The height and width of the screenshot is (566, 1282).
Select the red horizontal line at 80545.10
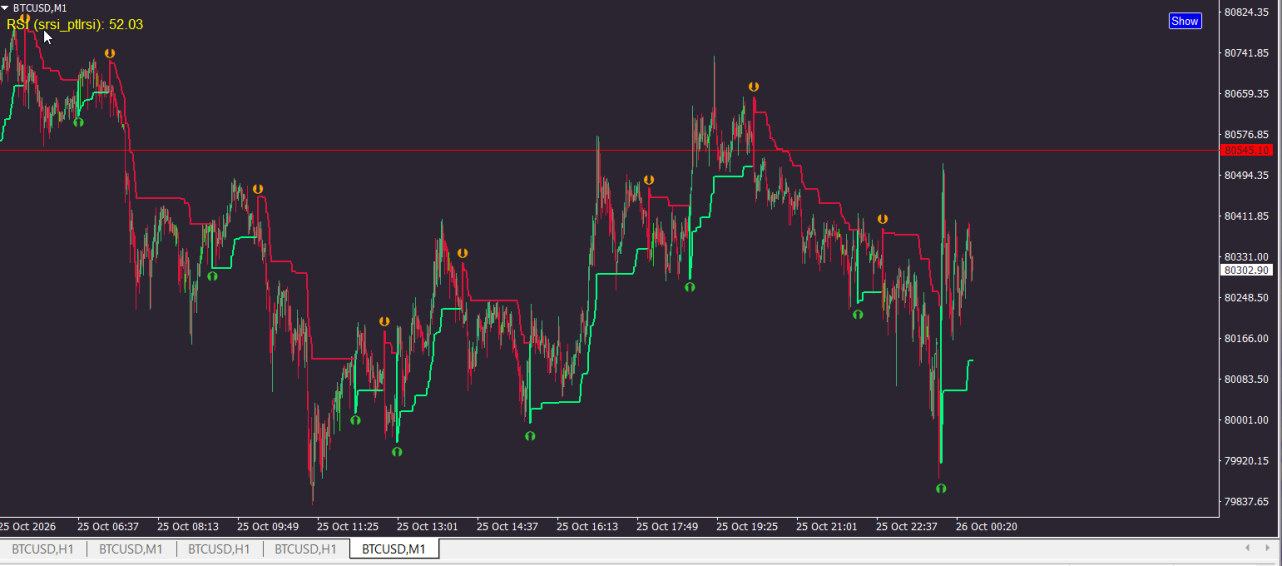pos(608,151)
